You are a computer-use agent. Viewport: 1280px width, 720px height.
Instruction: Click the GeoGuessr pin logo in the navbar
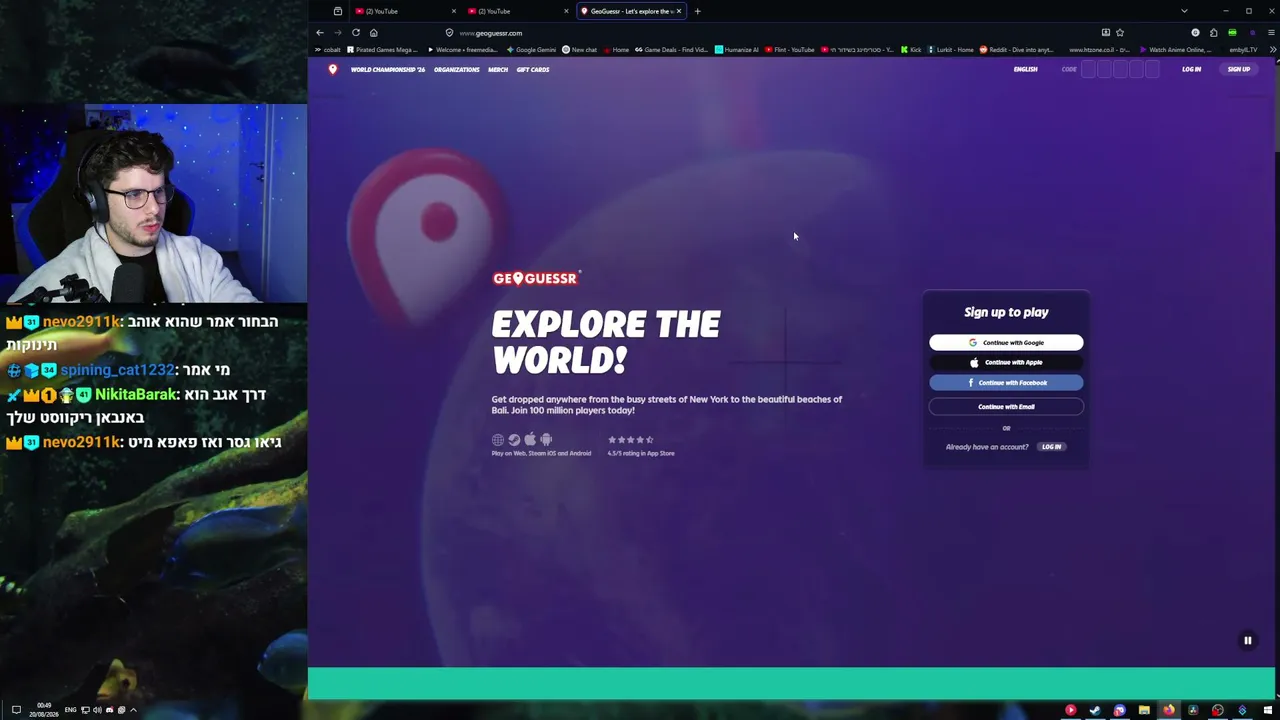click(x=333, y=69)
